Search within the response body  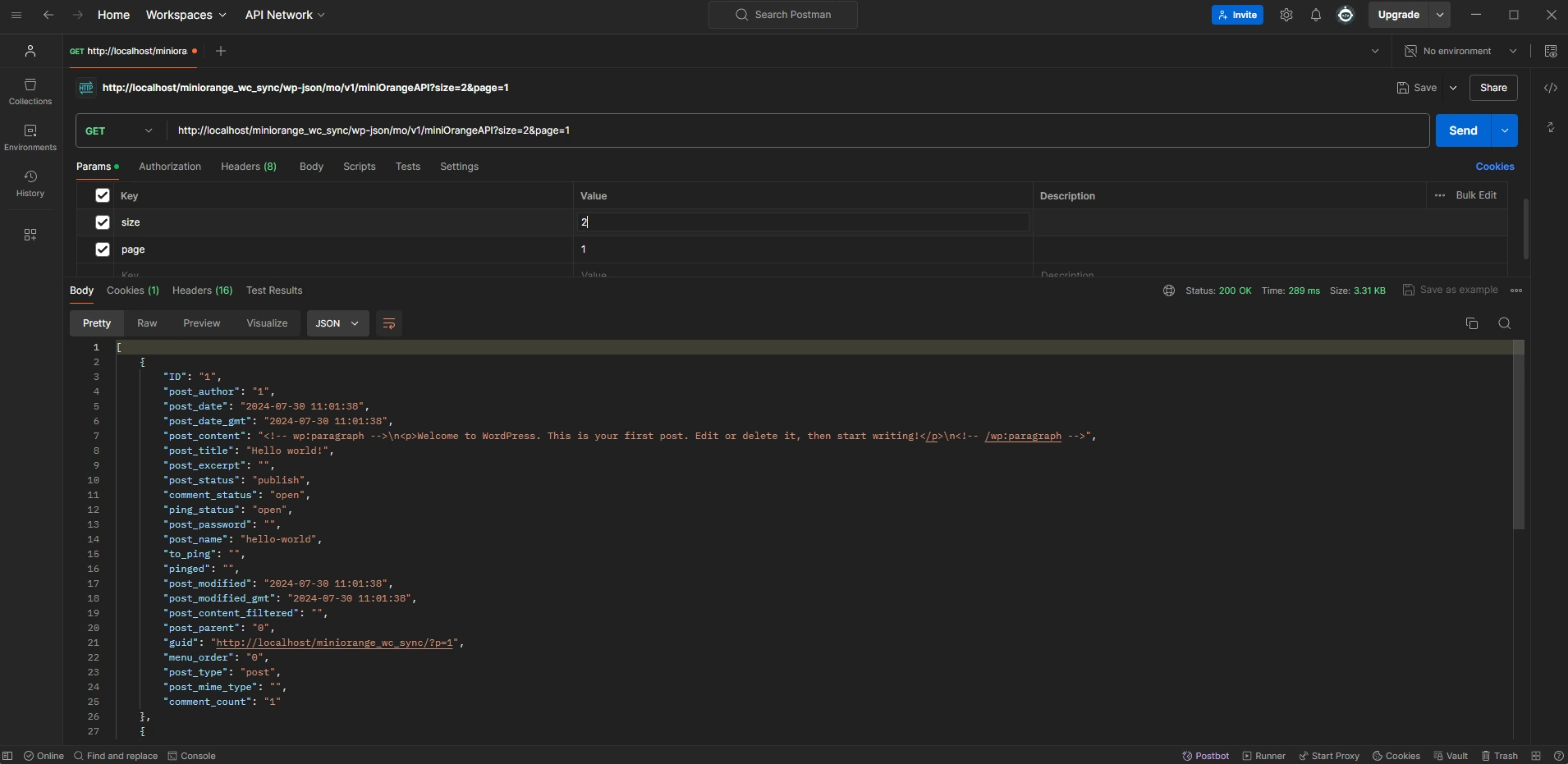[x=1505, y=323]
